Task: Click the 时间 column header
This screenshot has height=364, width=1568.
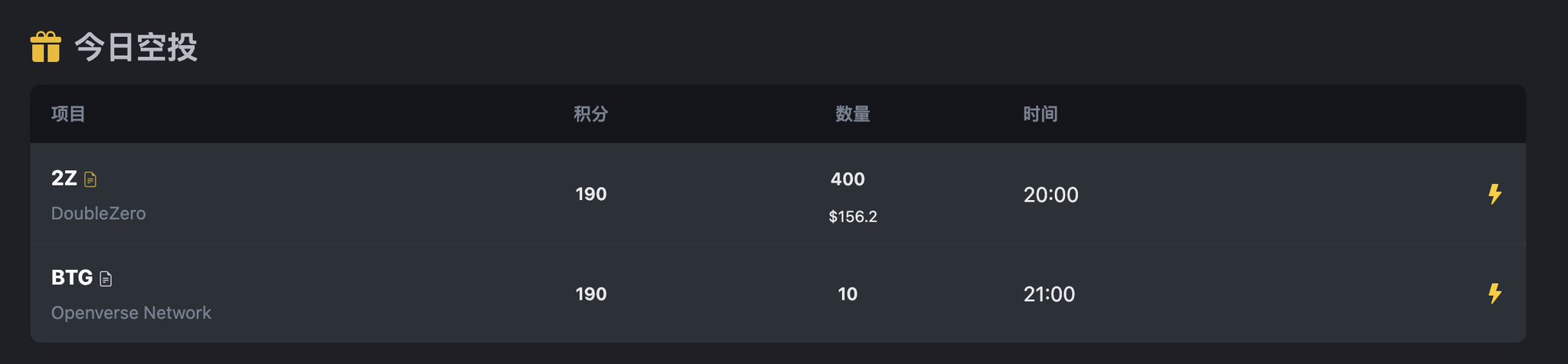Action: click(x=1040, y=114)
